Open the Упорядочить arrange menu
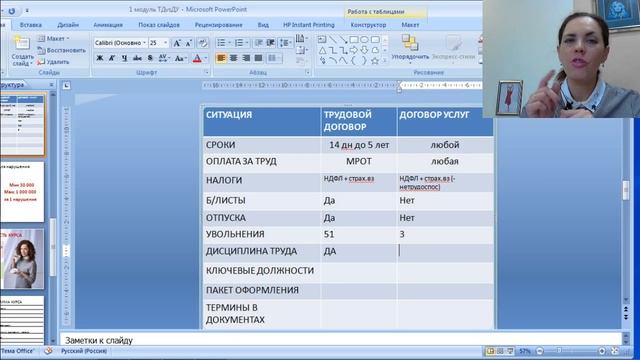 [x=410, y=48]
